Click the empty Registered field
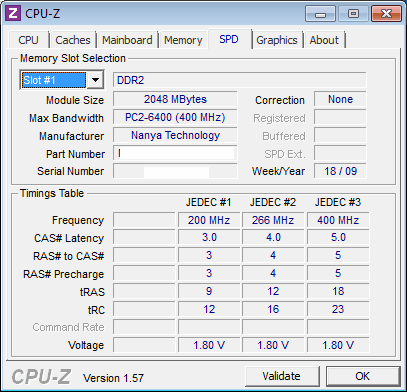407x392 pixels. coord(340,117)
